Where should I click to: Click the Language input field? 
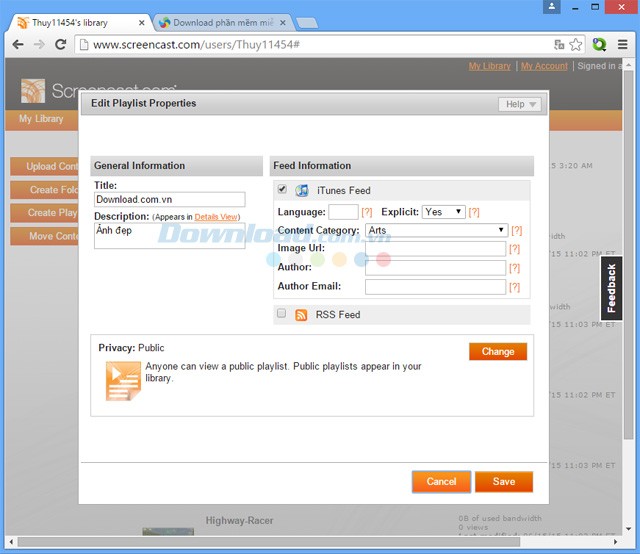coord(343,212)
